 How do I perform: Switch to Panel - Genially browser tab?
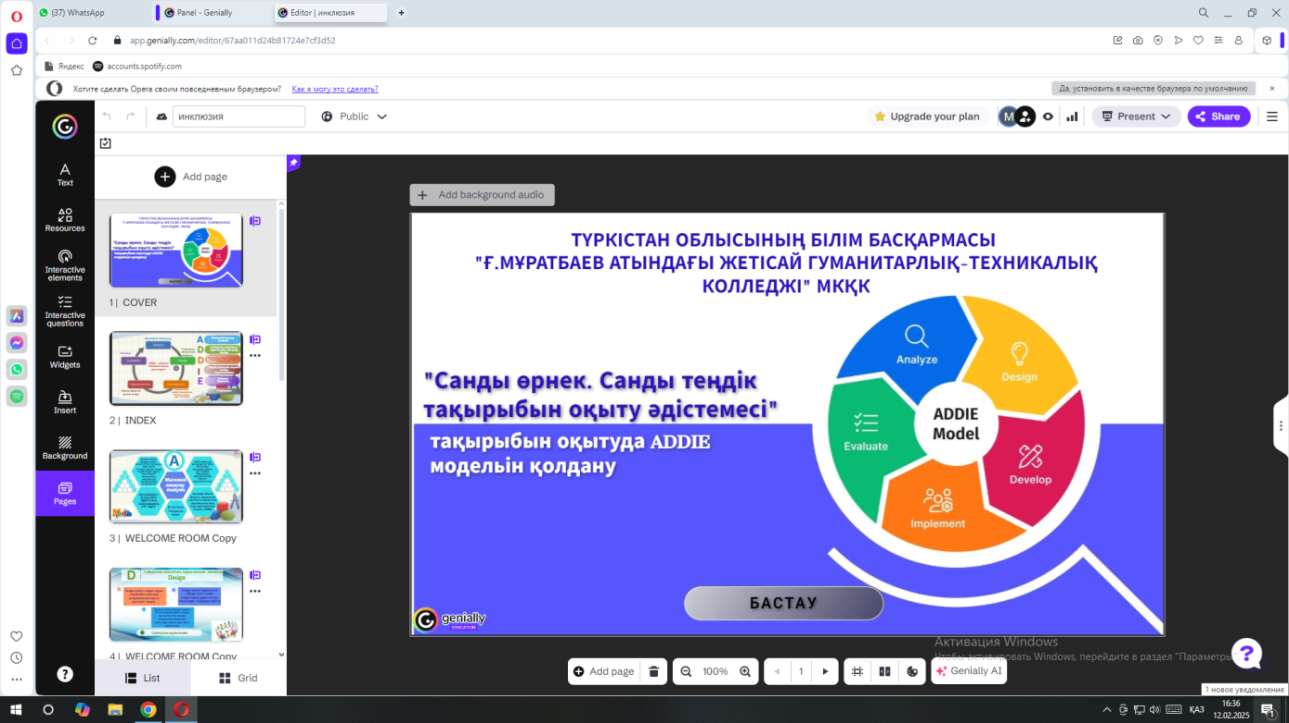214,13
